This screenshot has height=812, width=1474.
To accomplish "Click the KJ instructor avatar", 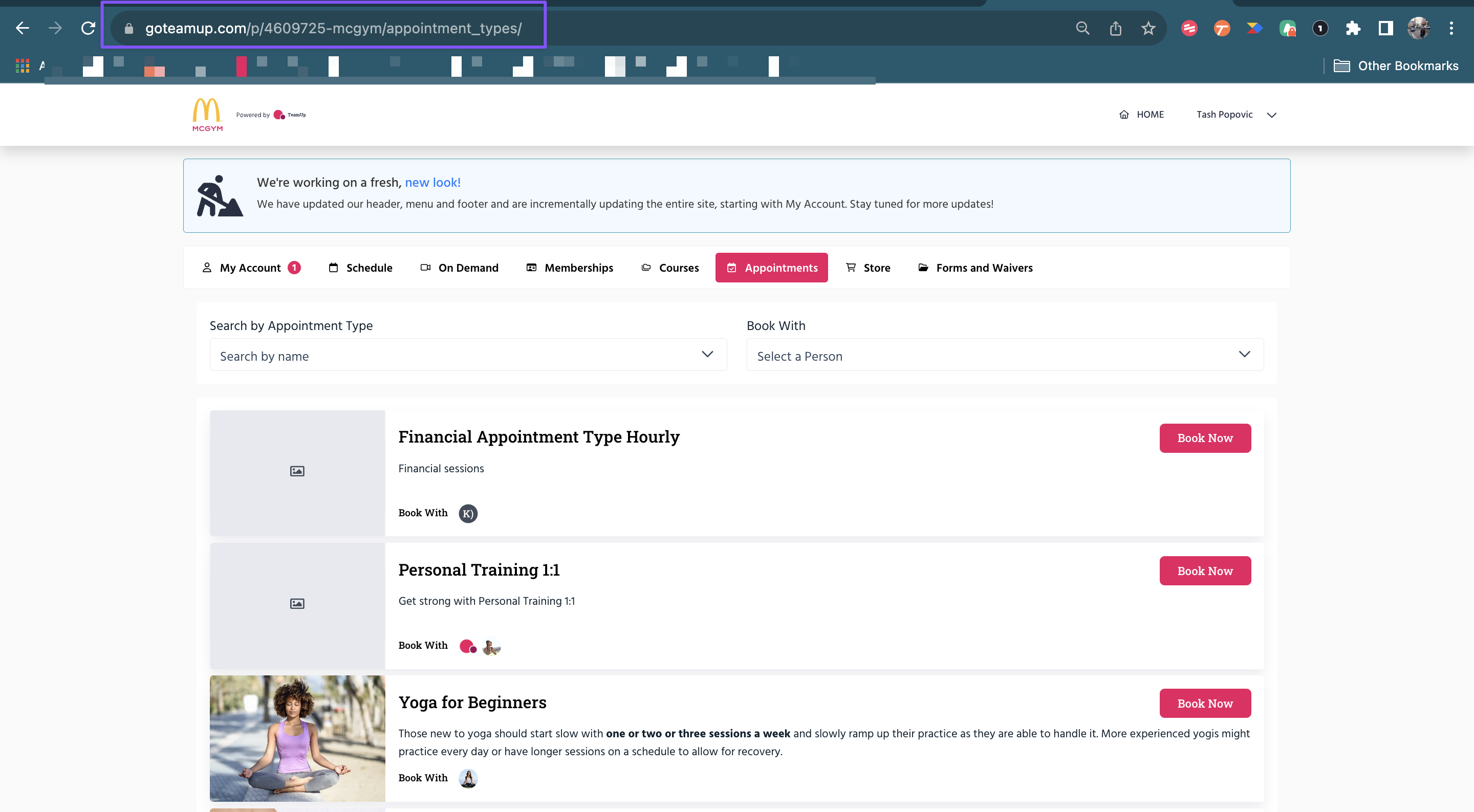I will [467, 513].
